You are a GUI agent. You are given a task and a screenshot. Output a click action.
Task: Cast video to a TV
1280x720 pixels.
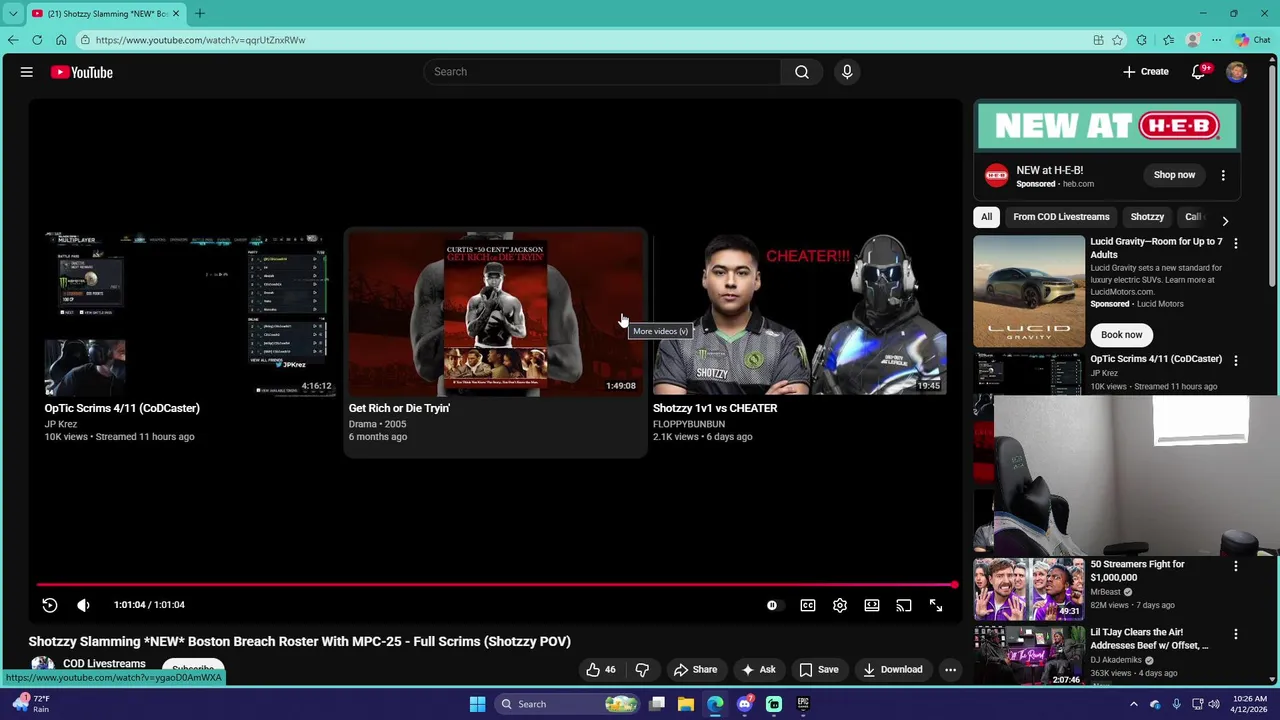904,605
